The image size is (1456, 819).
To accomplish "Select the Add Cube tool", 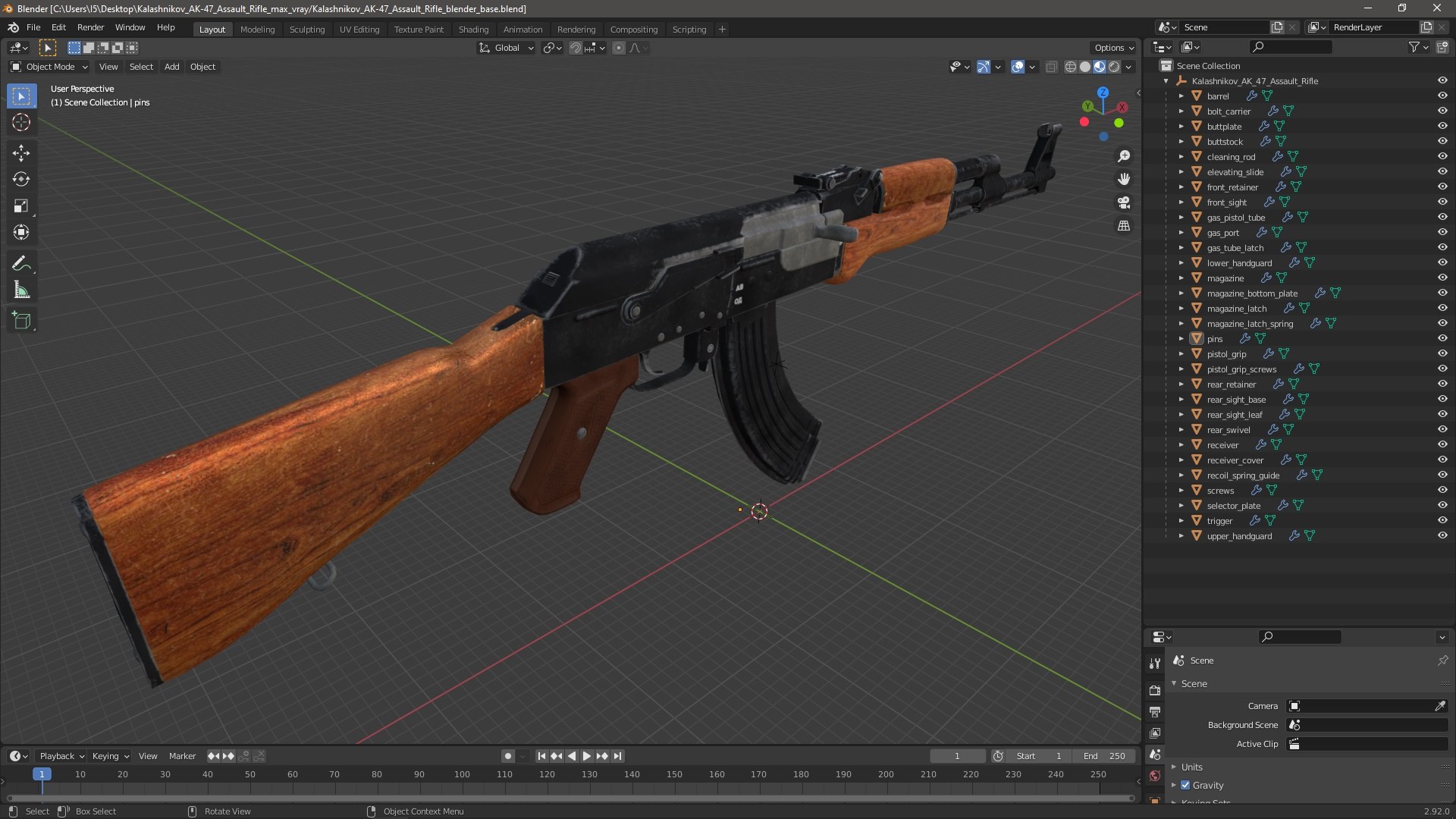I will [x=21, y=320].
